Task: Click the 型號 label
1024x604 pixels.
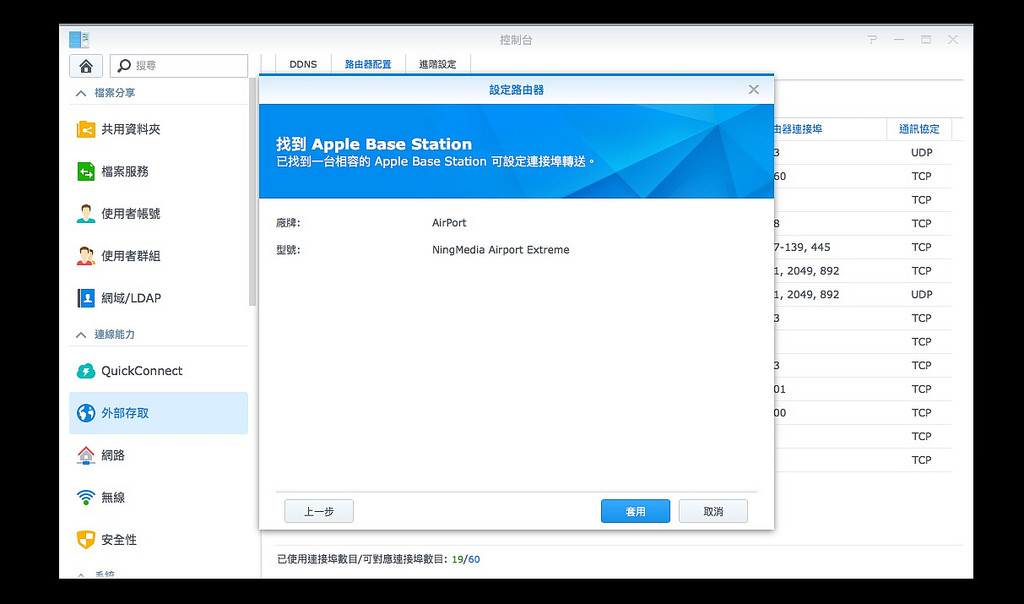Action: (x=288, y=249)
